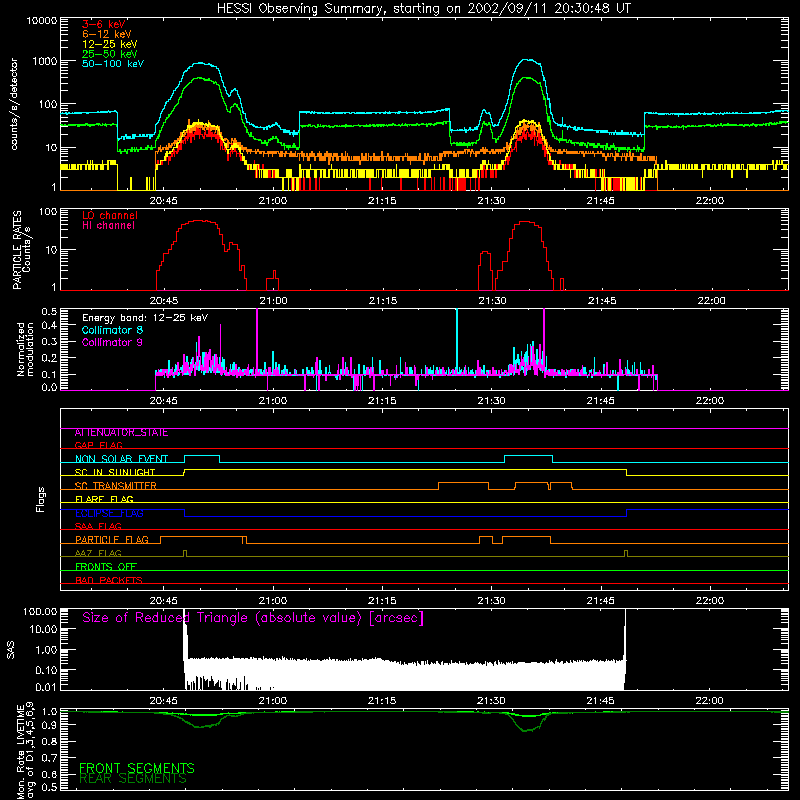Click the 'REAR SEGMENTS' legend label
Image resolution: width=800 pixels, height=800 pixels.
pos(133,779)
